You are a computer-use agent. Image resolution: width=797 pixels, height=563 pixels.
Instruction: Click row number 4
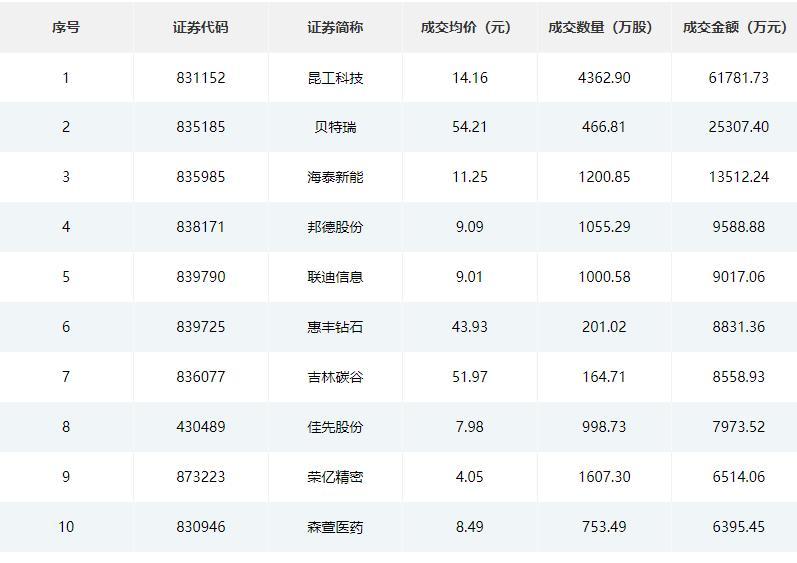[66, 227]
